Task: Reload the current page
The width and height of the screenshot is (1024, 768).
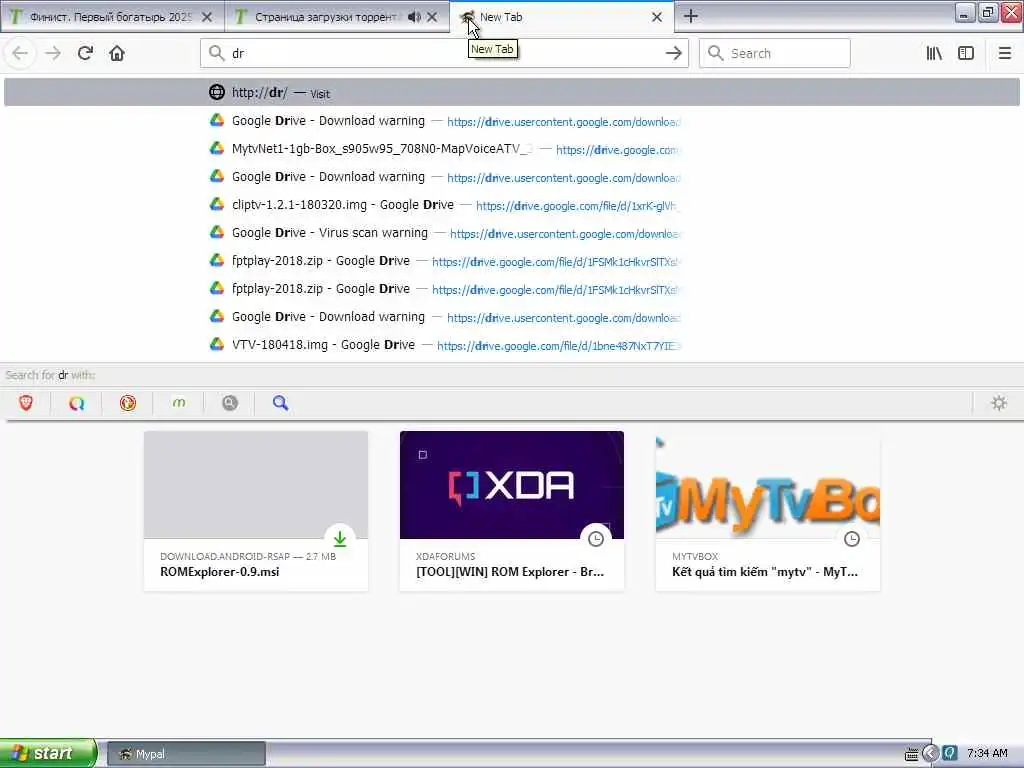Action: click(85, 53)
